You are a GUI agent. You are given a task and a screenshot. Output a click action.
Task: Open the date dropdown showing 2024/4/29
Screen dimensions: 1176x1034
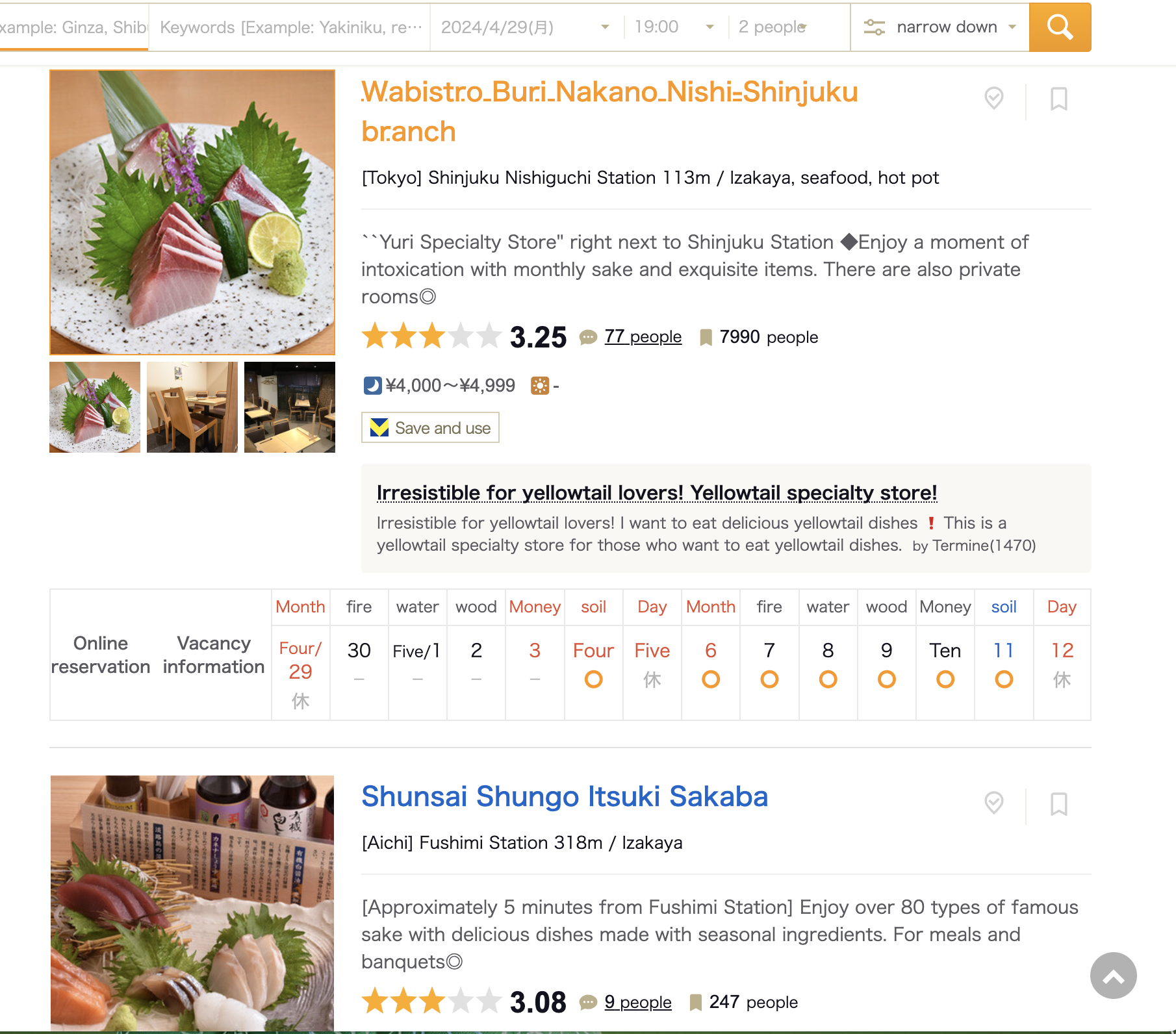(x=526, y=27)
